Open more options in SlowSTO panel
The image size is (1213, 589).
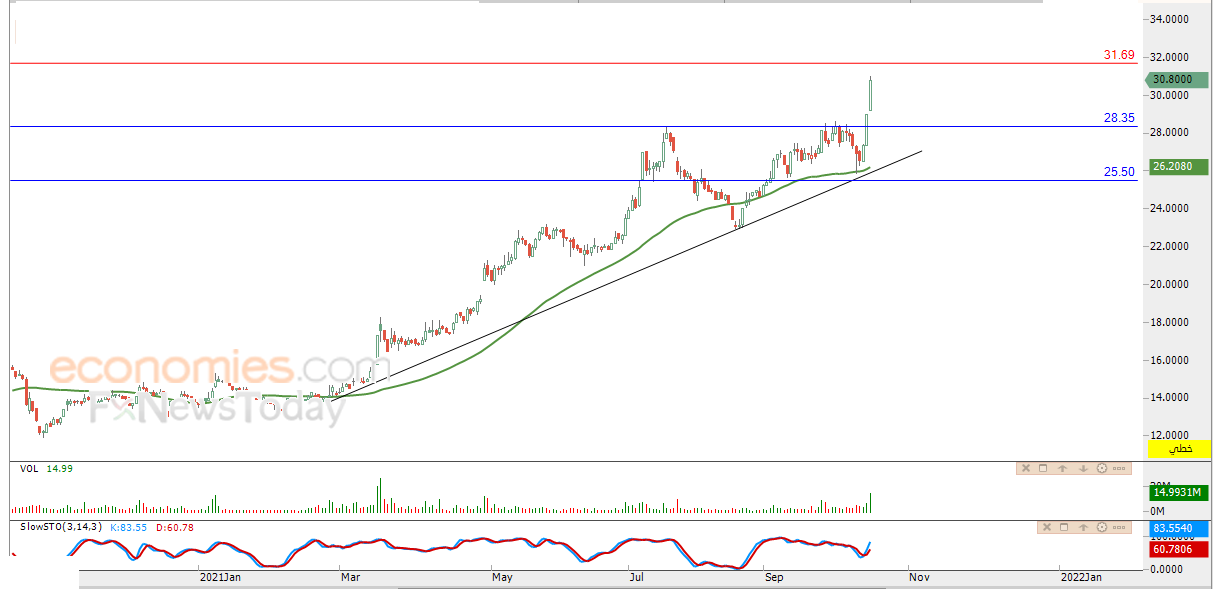pyautogui.click(x=1119, y=527)
